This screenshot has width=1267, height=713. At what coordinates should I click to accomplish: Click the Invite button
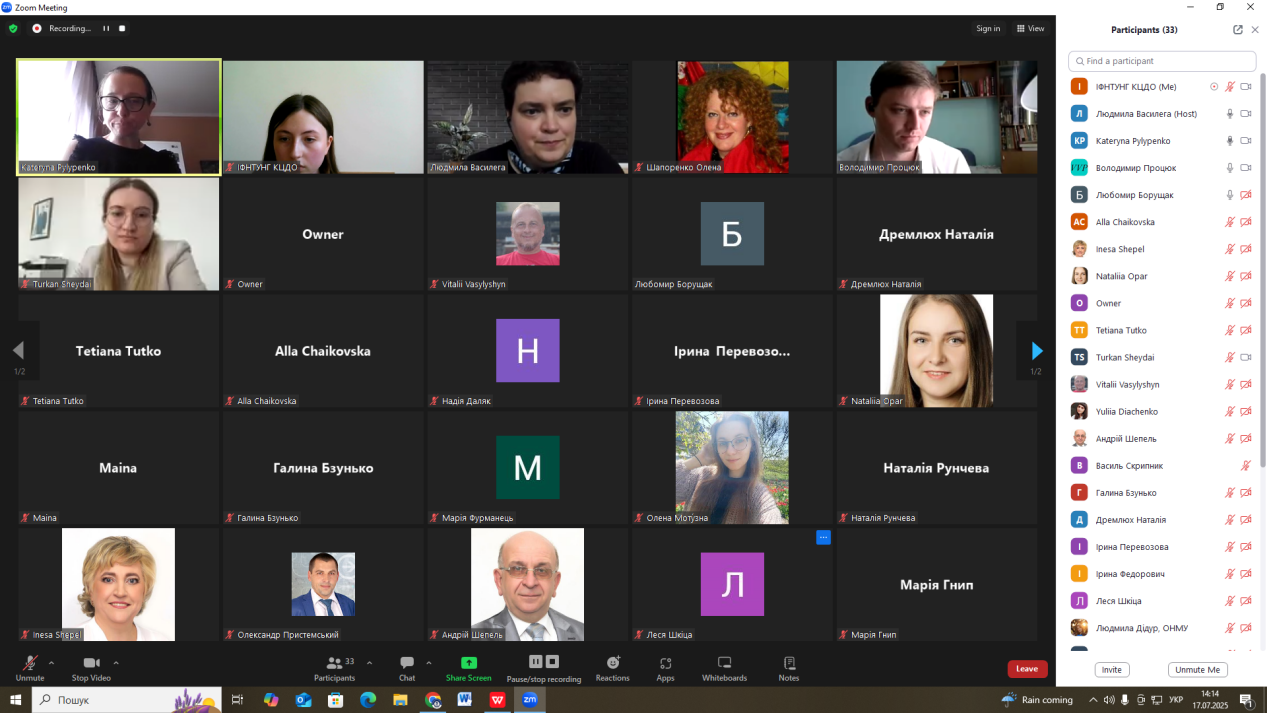(1112, 670)
